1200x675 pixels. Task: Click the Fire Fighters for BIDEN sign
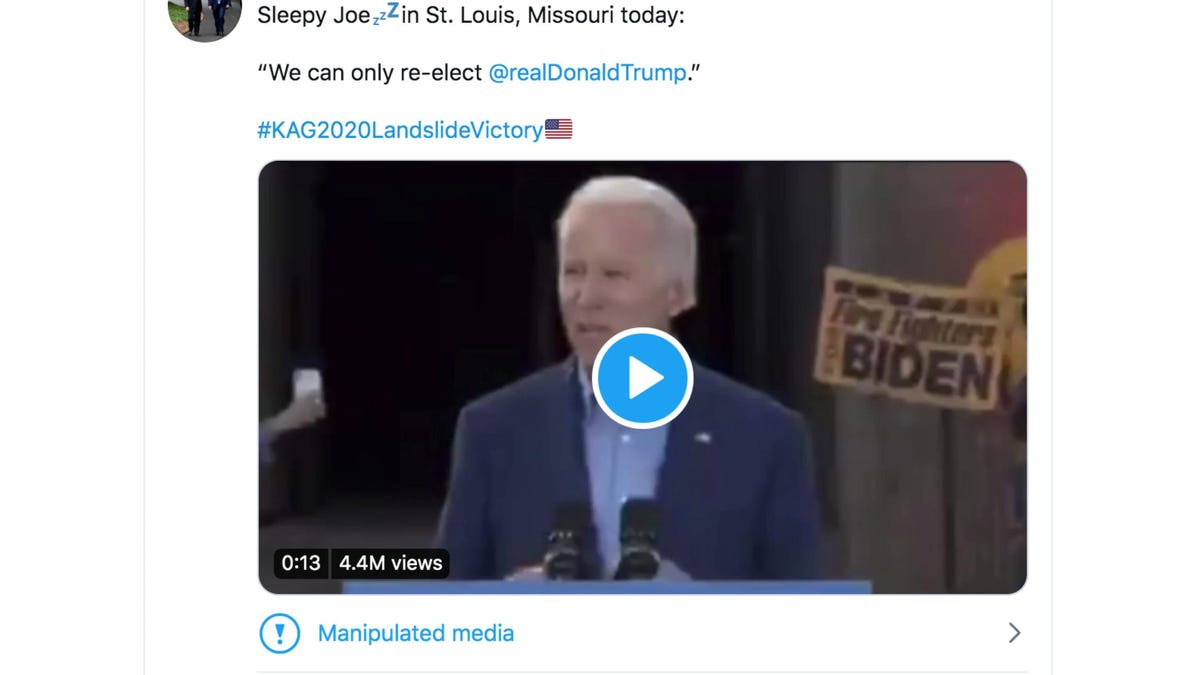click(x=910, y=338)
